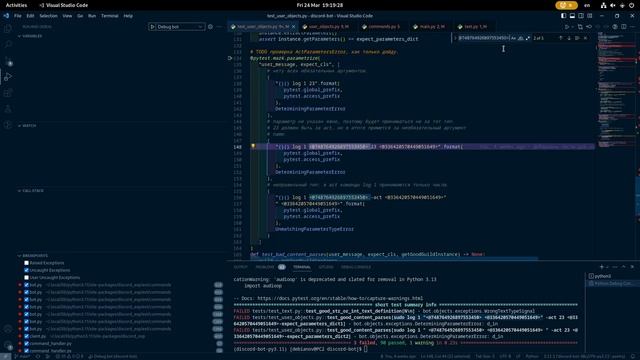The height and width of the screenshot is (360, 640).
Task: Open the File menu
Action: pyautogui.click(x=18, y=16)
